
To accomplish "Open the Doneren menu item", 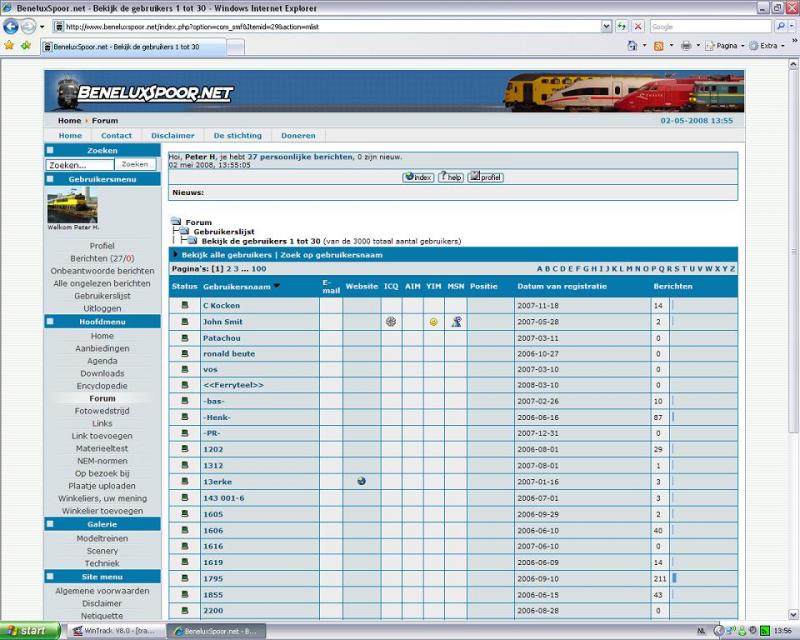I will pos(298,136).
